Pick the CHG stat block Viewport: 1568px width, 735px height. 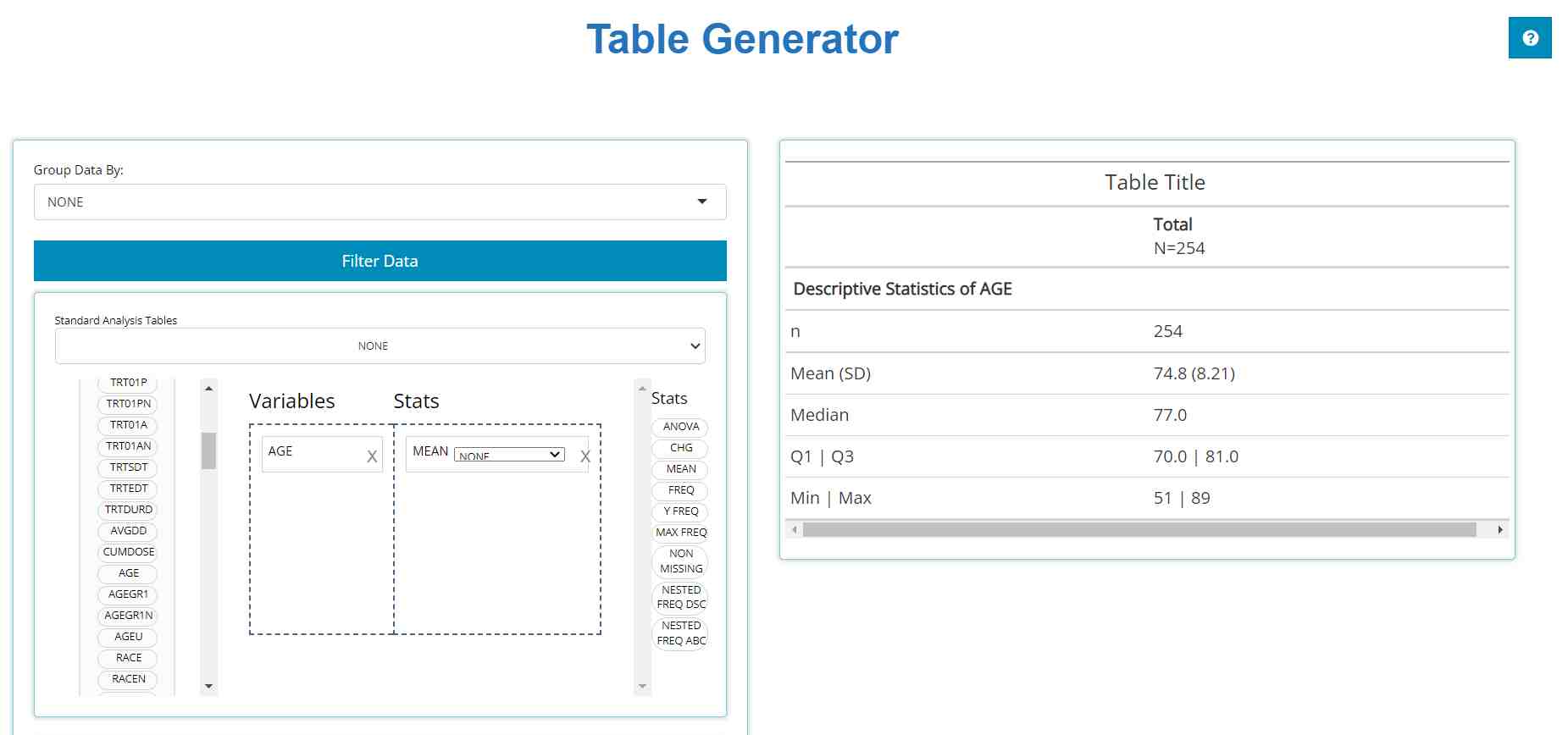680,448
